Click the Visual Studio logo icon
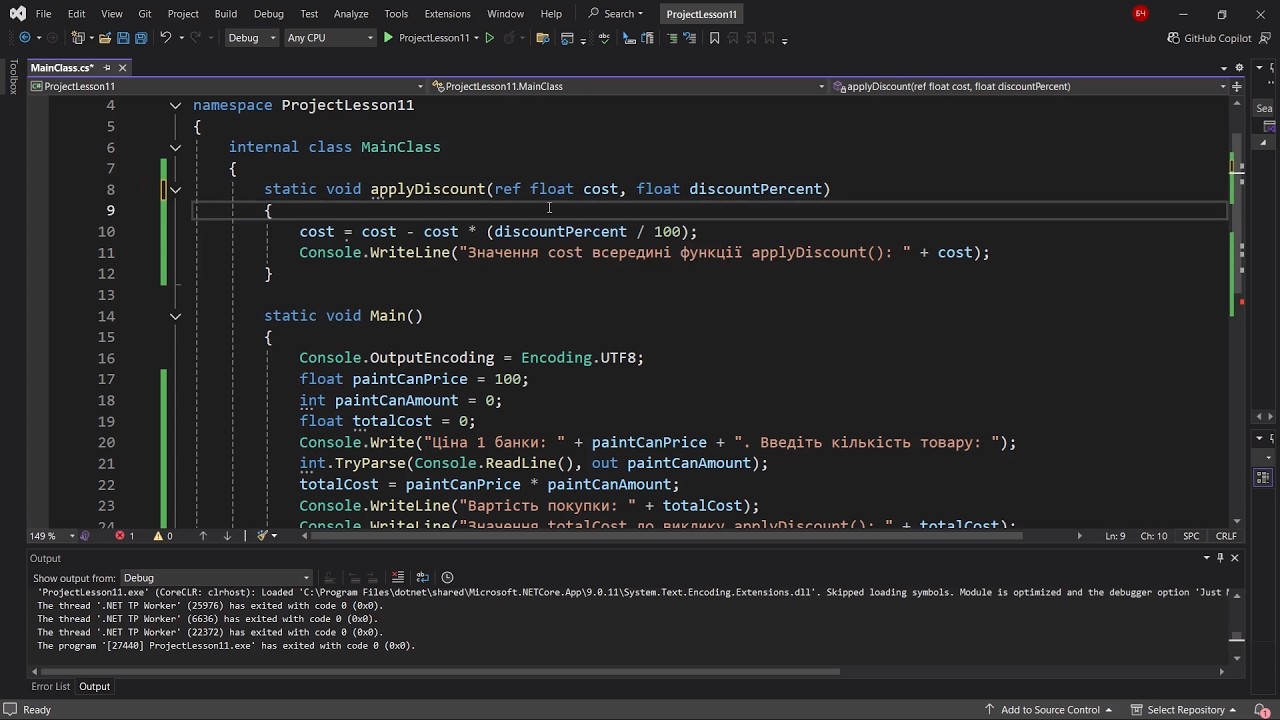1280x720 pixels. tap(17, 14)
